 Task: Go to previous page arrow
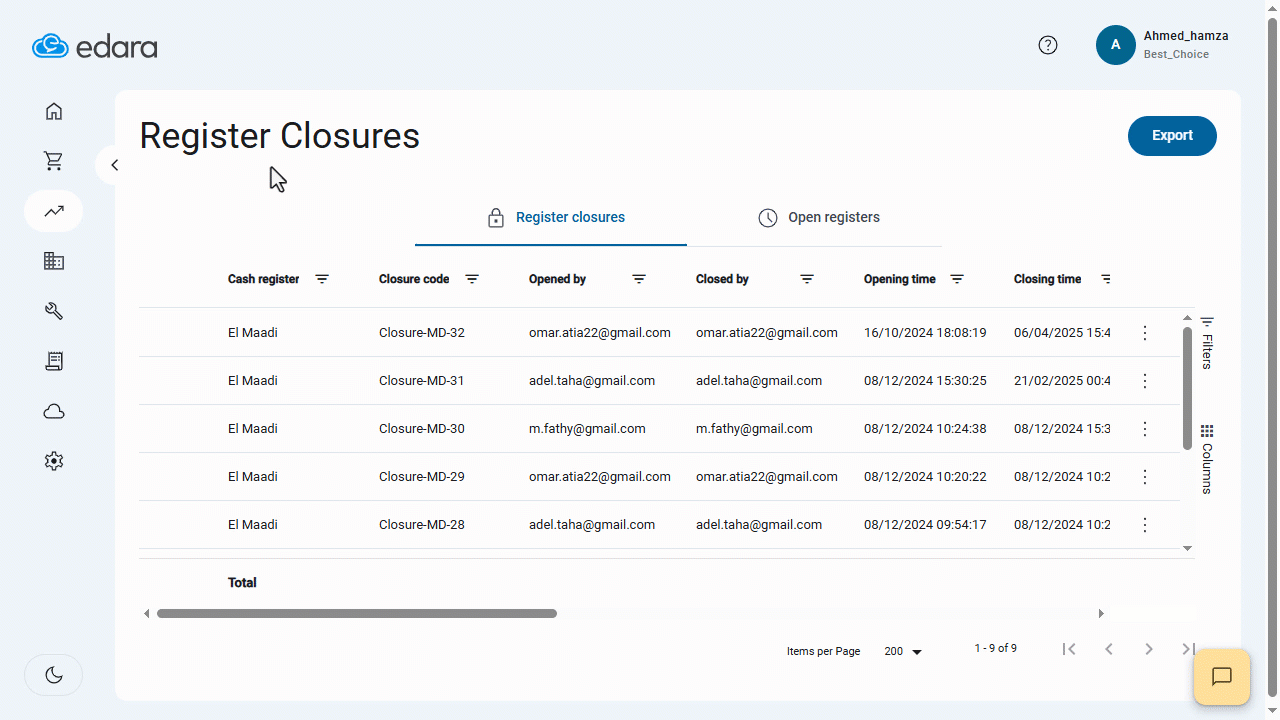point(1109,649)
